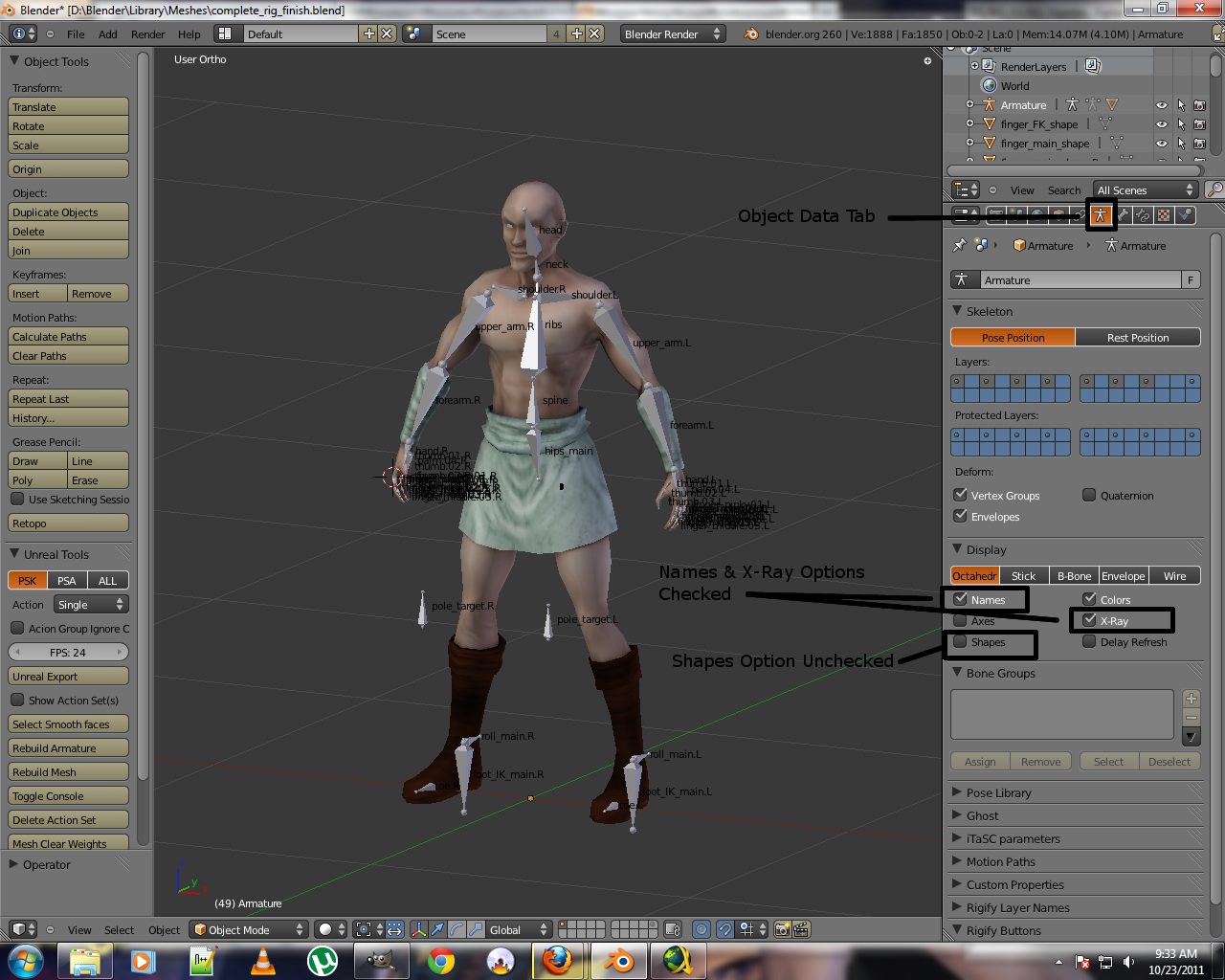Open the Add menu

click(108, 34)
